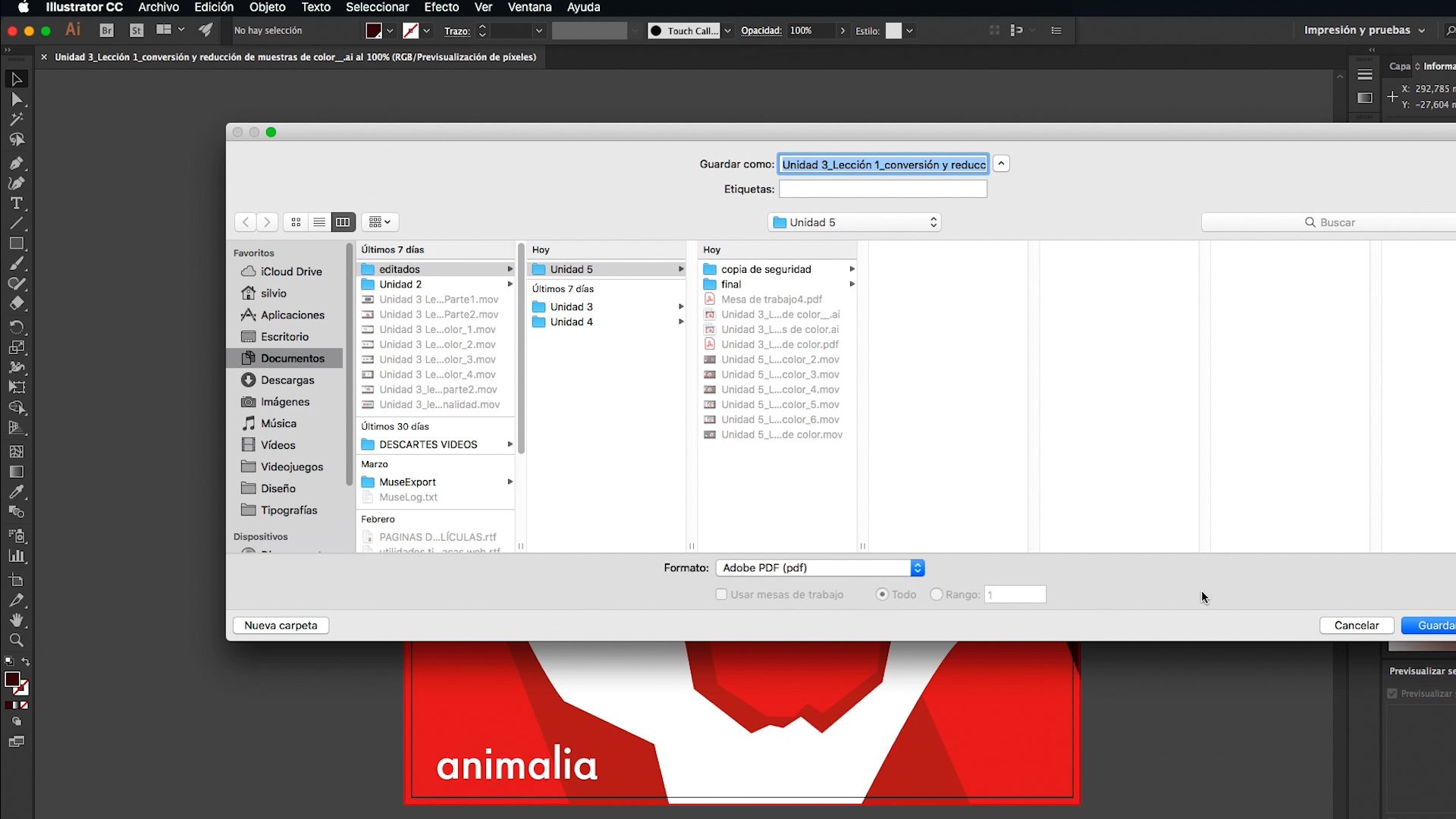Open the Formato dropdown menu
Screen dimensions: 1456x819
[820, 567]
